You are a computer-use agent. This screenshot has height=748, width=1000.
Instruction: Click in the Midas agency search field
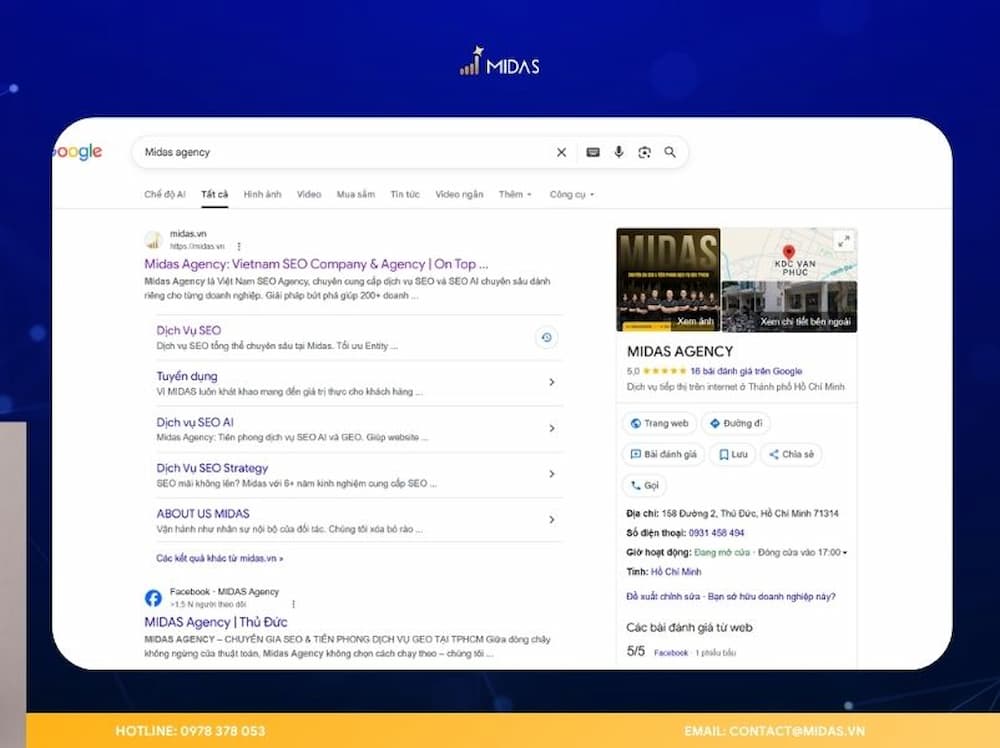[x=344, y=152]
